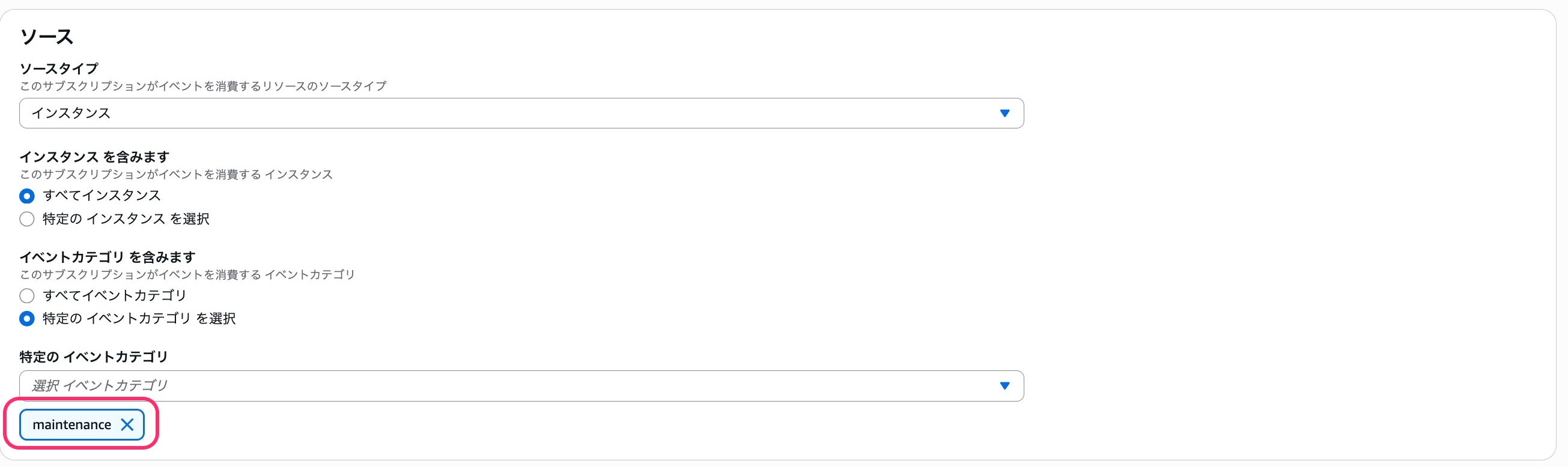
Task: Click the ソースタイプ field label
Action: click(59, 68)
